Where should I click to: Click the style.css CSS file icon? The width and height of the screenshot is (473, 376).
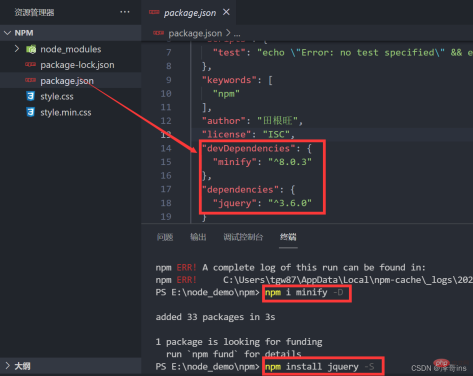pyautogui.click(x=30, y=96)
